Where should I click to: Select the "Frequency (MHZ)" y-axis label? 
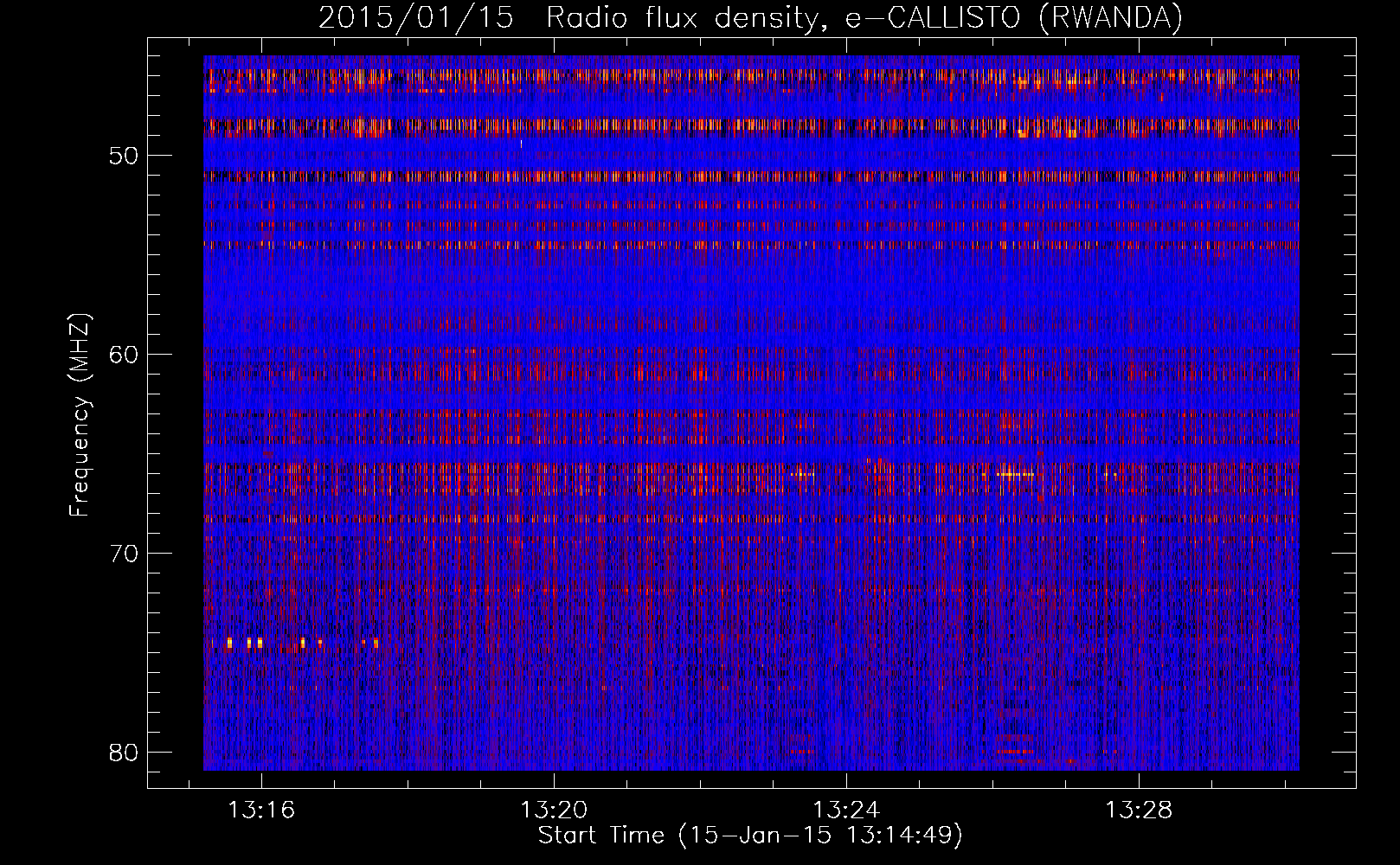pos(80,415)
